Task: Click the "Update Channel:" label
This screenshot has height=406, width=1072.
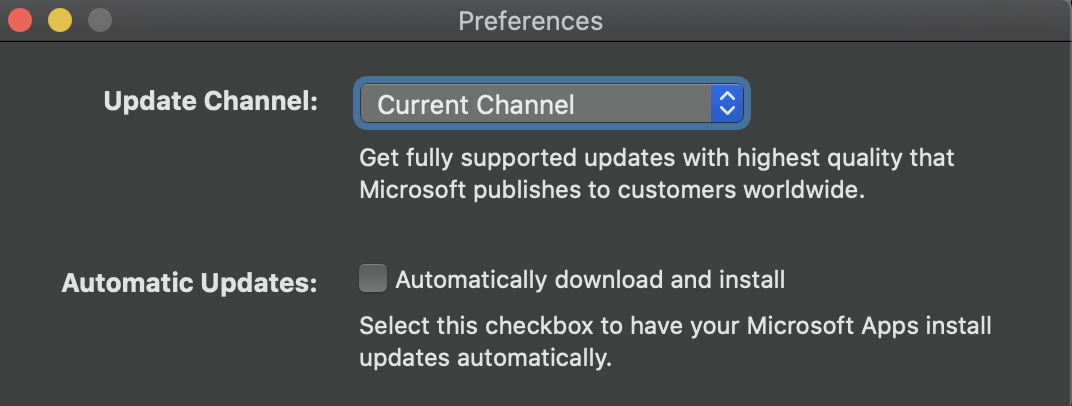Action: click(x=211, y=101)
